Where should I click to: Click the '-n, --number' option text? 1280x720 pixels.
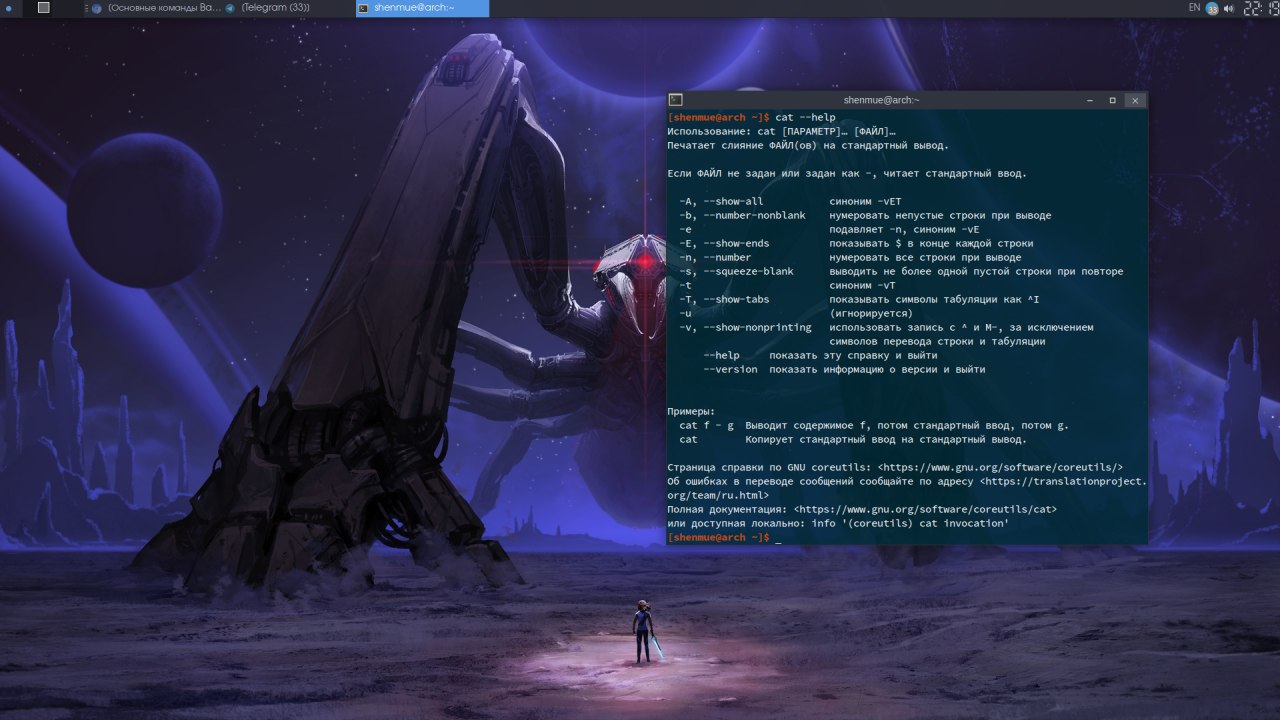(715, 257)
